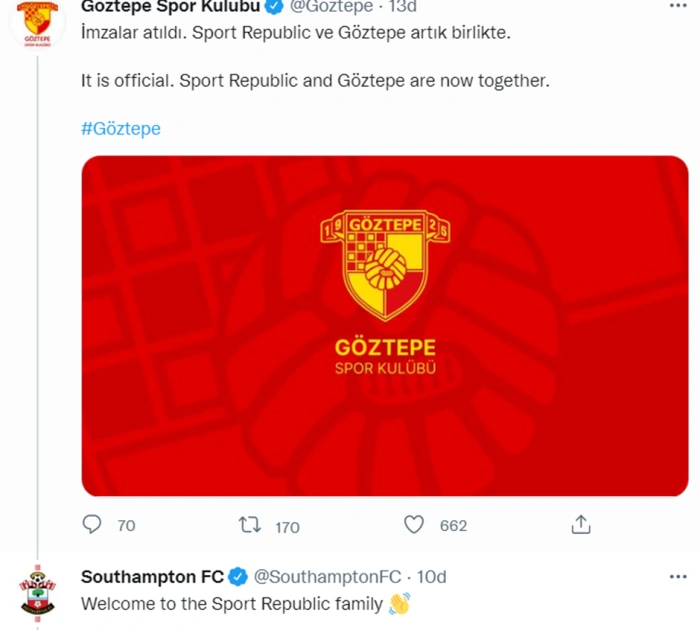Click the Göztepe Spor Kulübü display name
Viewport: 700px width, 630px height.
click(168, 6)
